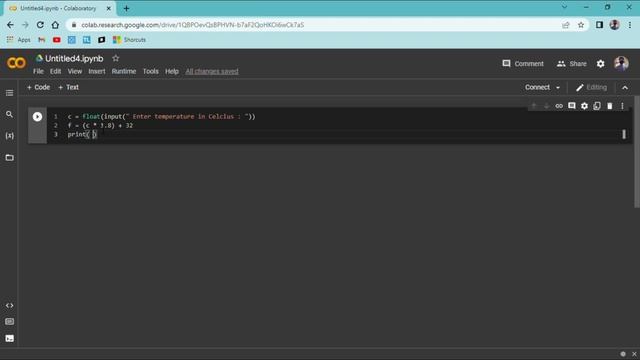
Task: Move cell up arrow icon
Action: click(533, 106)
